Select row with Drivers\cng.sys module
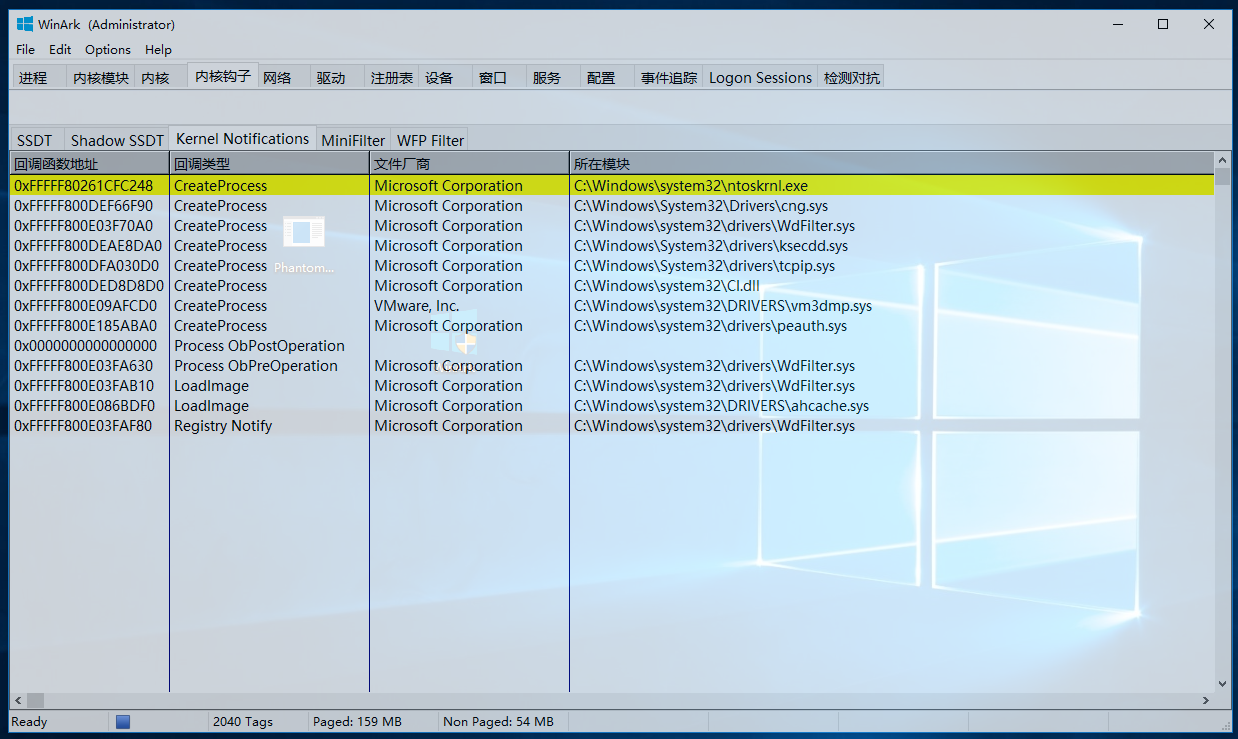 pos(612,205)
